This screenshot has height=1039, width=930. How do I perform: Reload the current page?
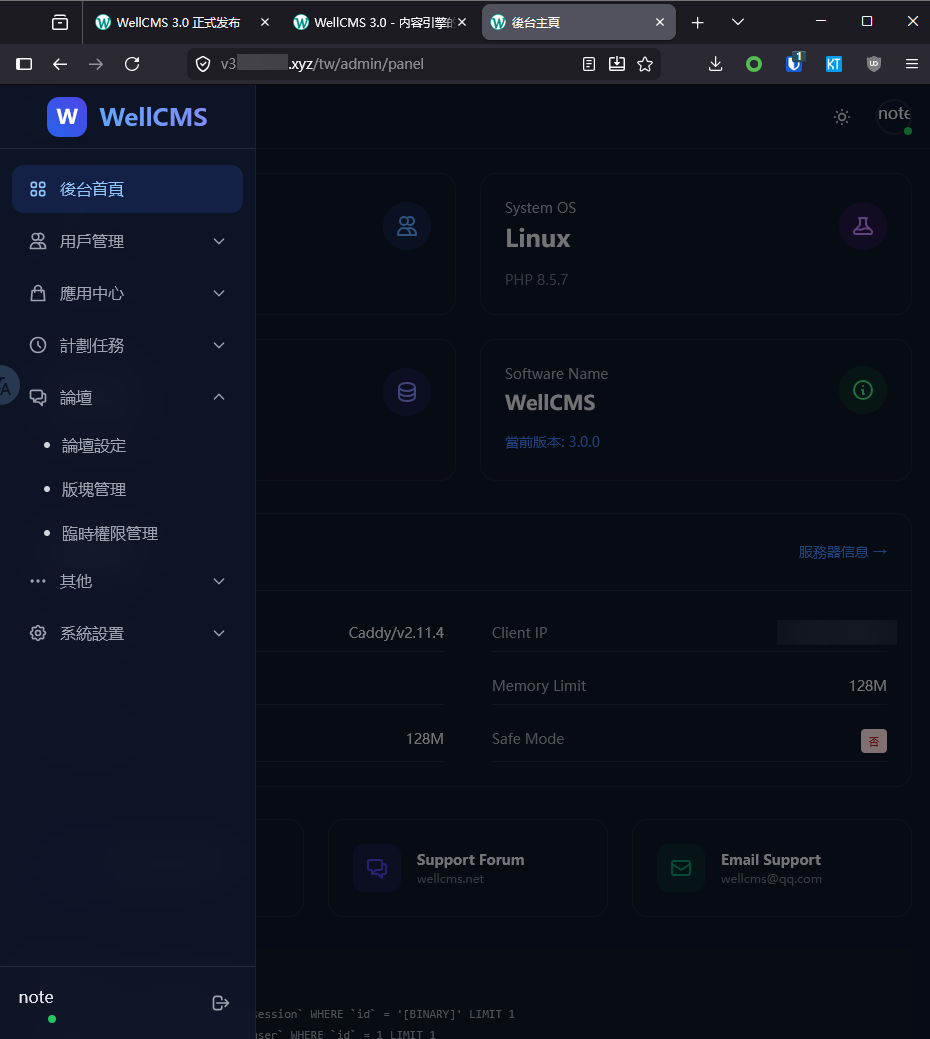pos(132,64)
